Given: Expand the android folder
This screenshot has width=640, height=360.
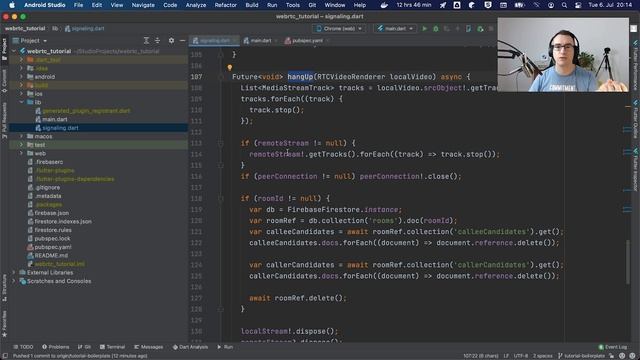Looking at the screenshot, I should coord(22,77).
